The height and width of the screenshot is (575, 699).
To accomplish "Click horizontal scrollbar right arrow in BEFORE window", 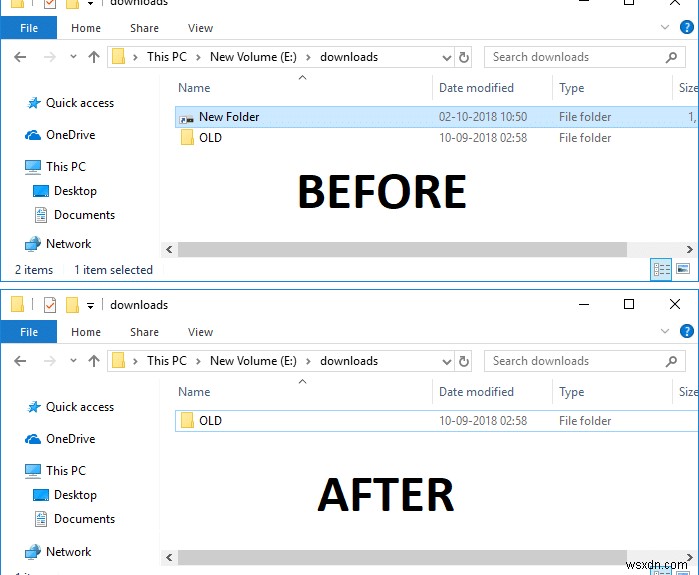I will (x=690, y=249).
